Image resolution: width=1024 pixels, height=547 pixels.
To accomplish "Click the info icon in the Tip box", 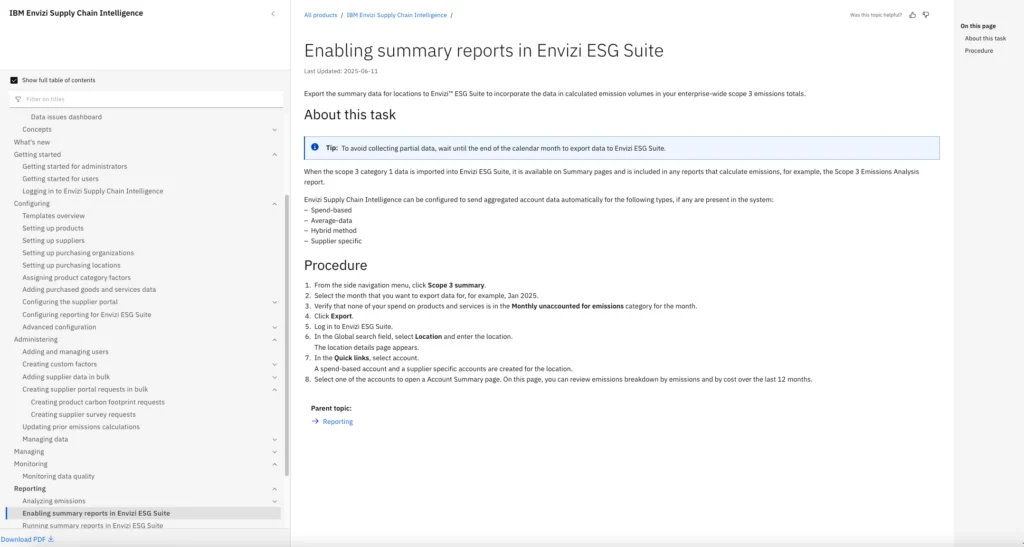I will [315, 148].
